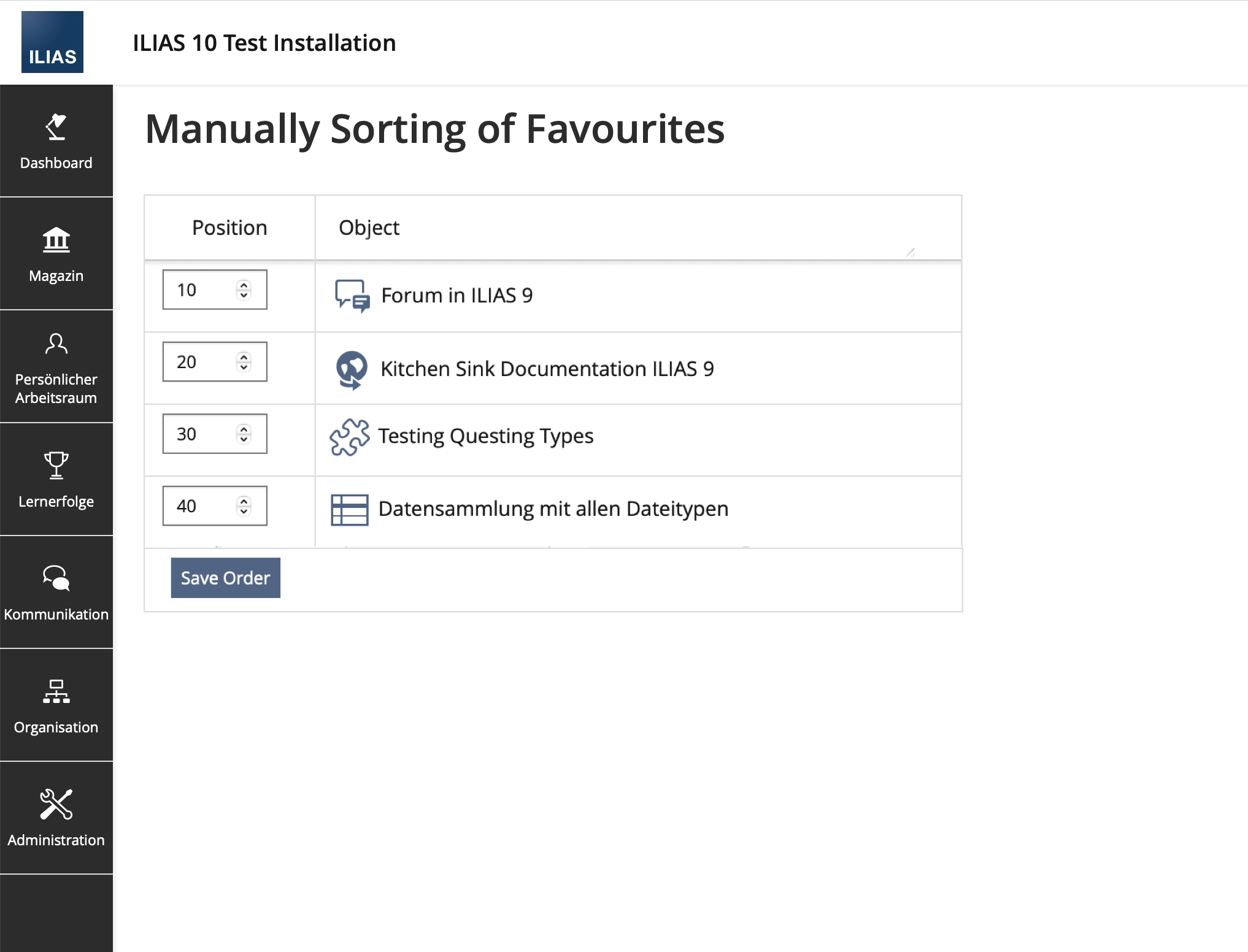The height and width of the screenshot is (952, 1248).
Task: Open Persönlicher Arbeitsraum in the sidebar
Action: click(x=56, y=367)
